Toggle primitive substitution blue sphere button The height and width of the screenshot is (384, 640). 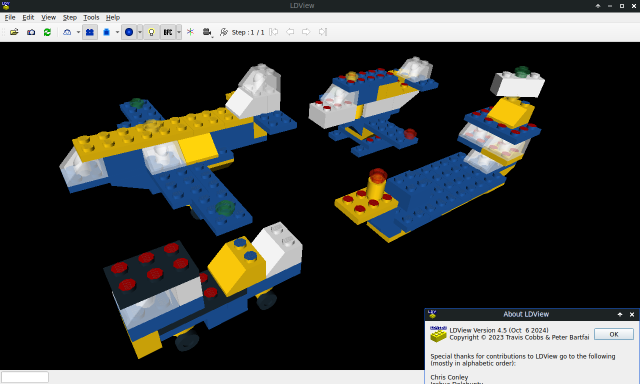(129, 32)
